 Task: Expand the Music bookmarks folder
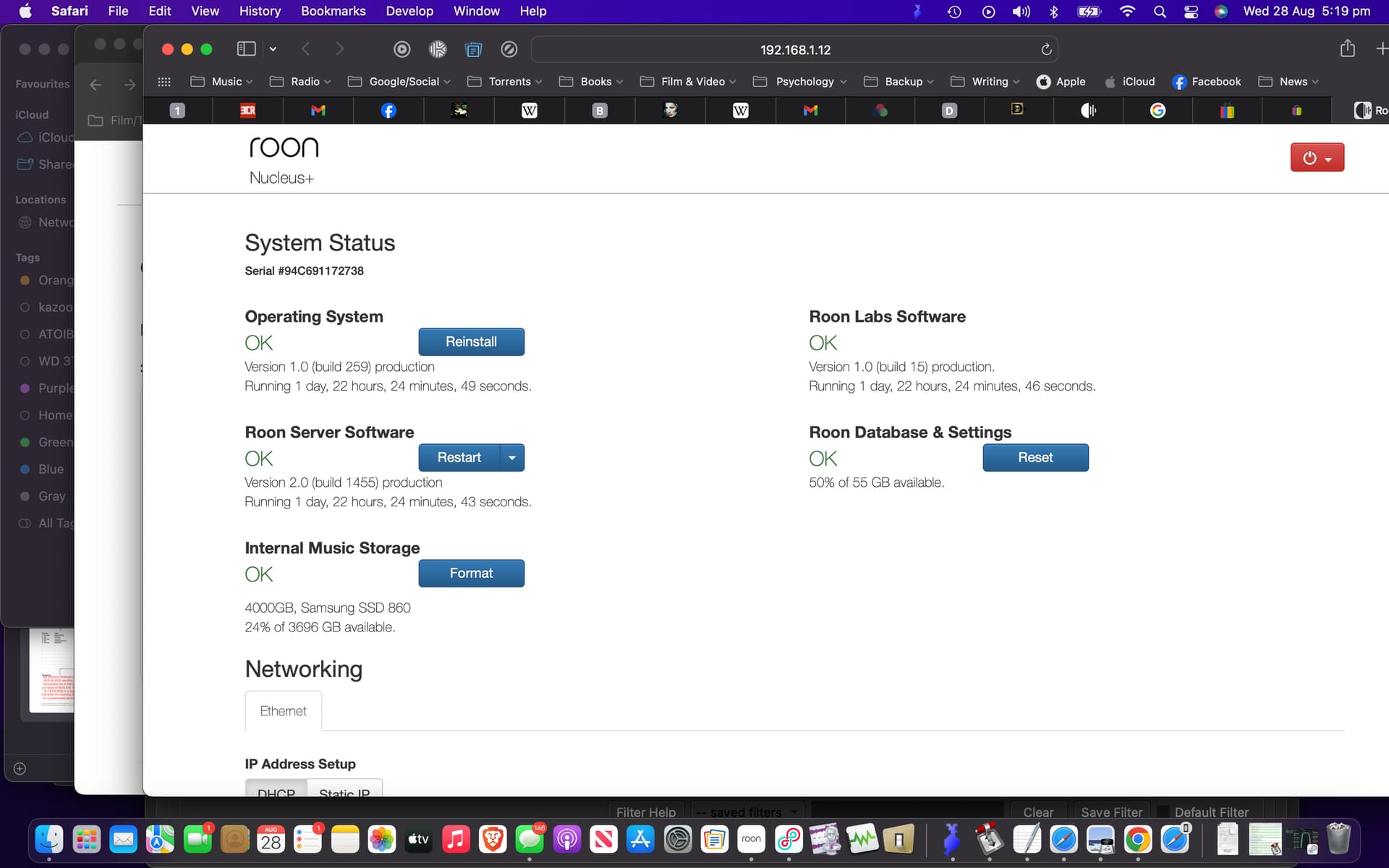pyautogui.click(x=221, y=82)
